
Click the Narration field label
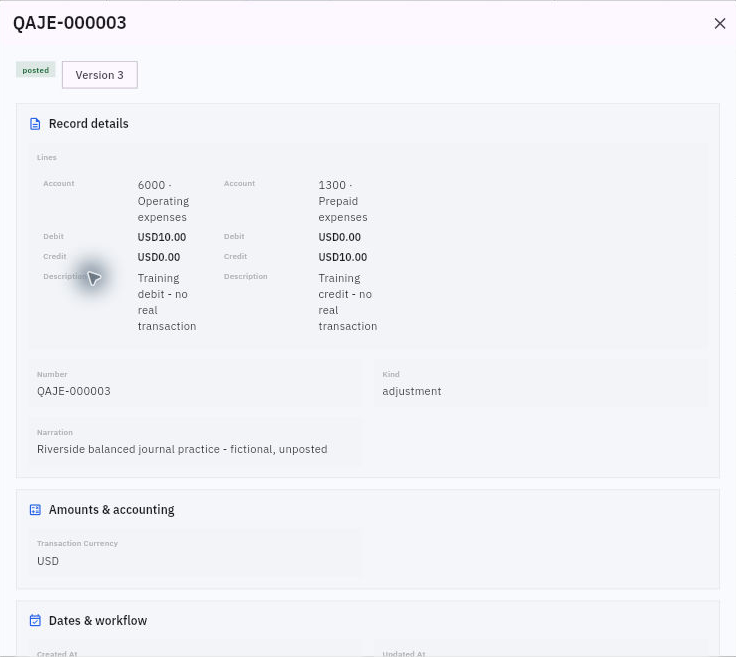55,432
